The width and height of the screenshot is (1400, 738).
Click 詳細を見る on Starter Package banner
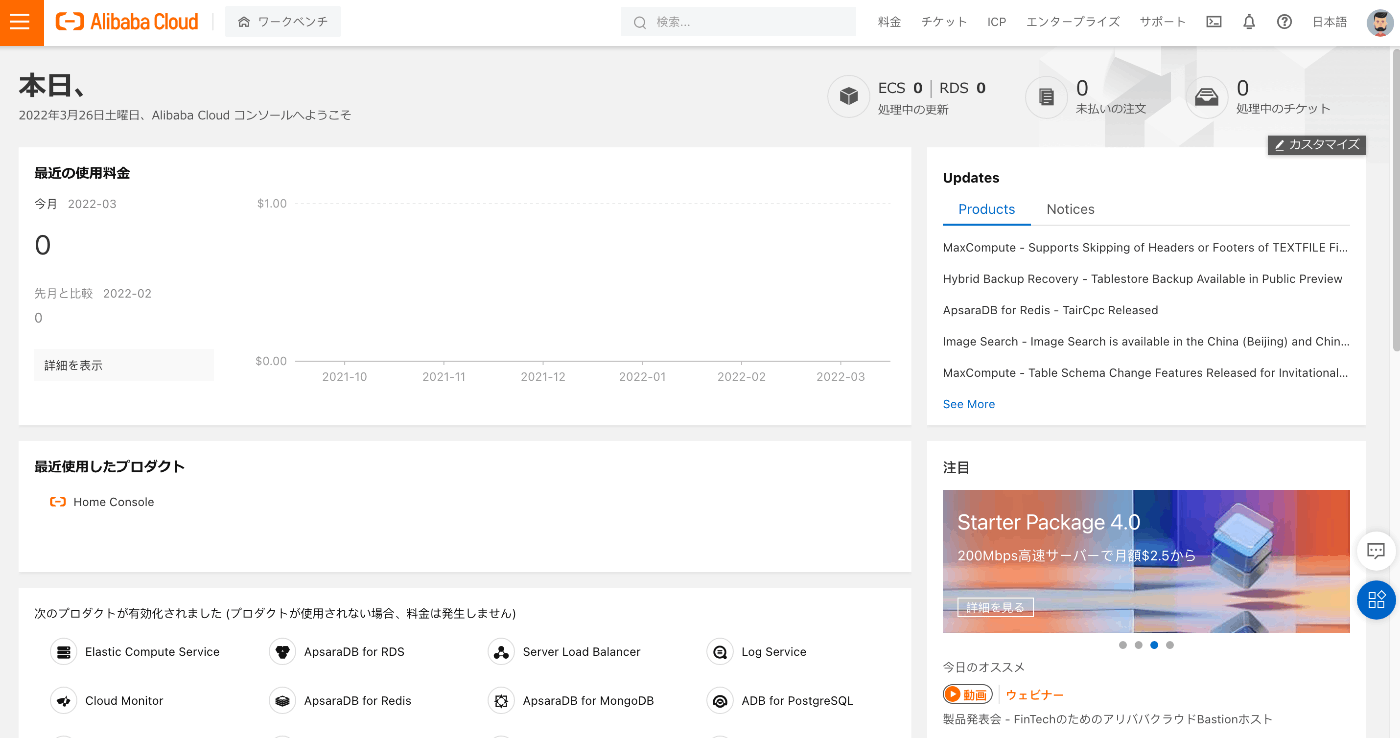tap(995, 607)
